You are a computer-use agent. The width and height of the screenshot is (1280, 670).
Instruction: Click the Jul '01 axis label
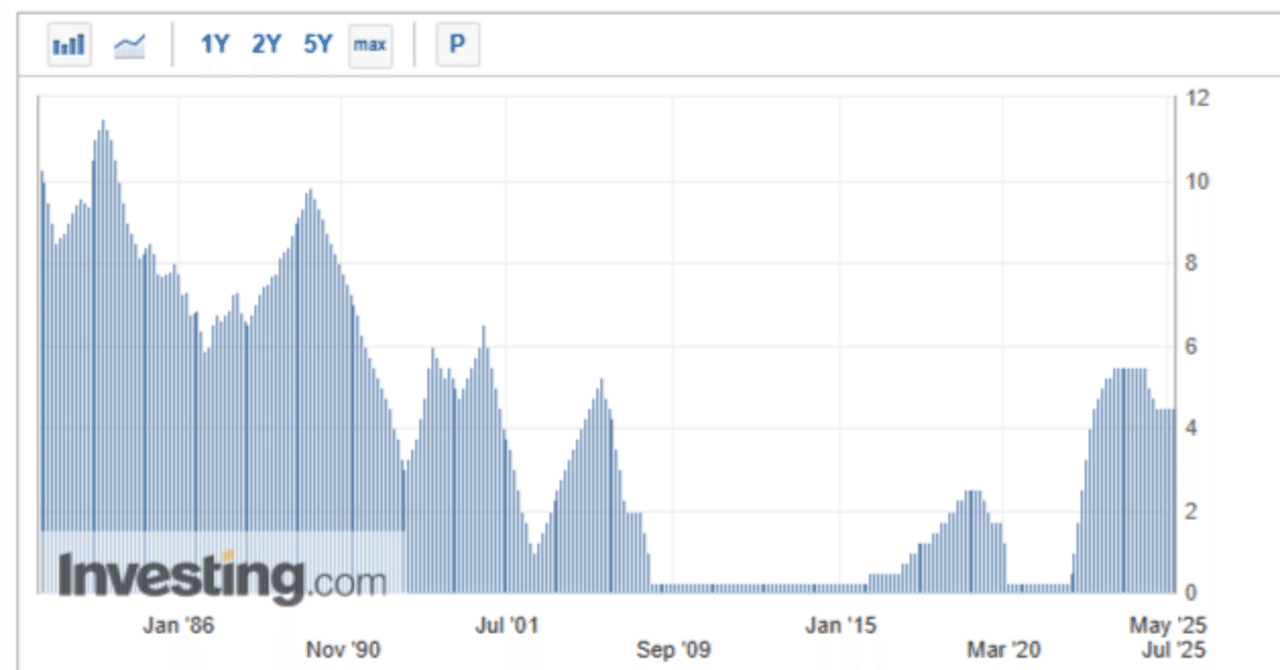tap(507, 626)
